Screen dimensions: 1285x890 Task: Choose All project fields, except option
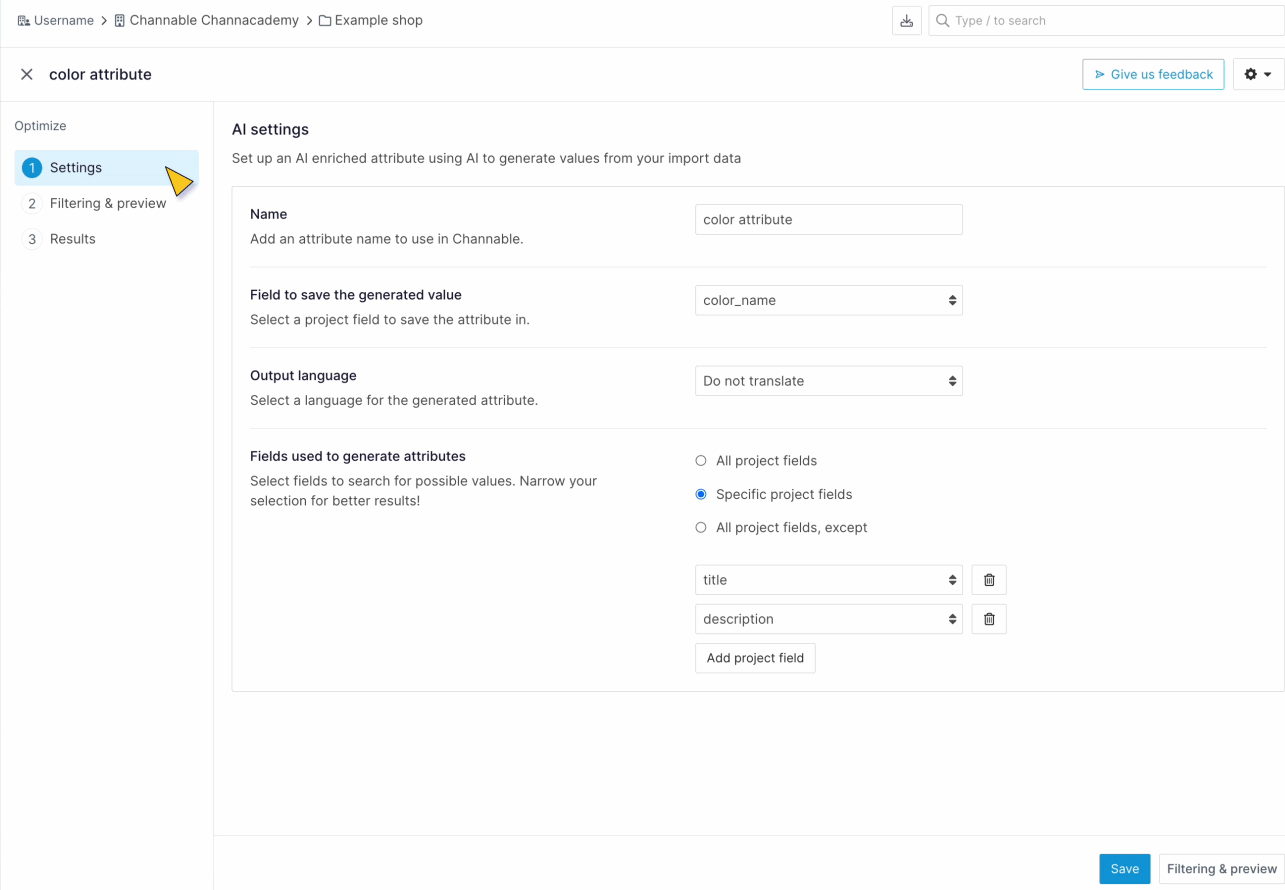(701, 527)
